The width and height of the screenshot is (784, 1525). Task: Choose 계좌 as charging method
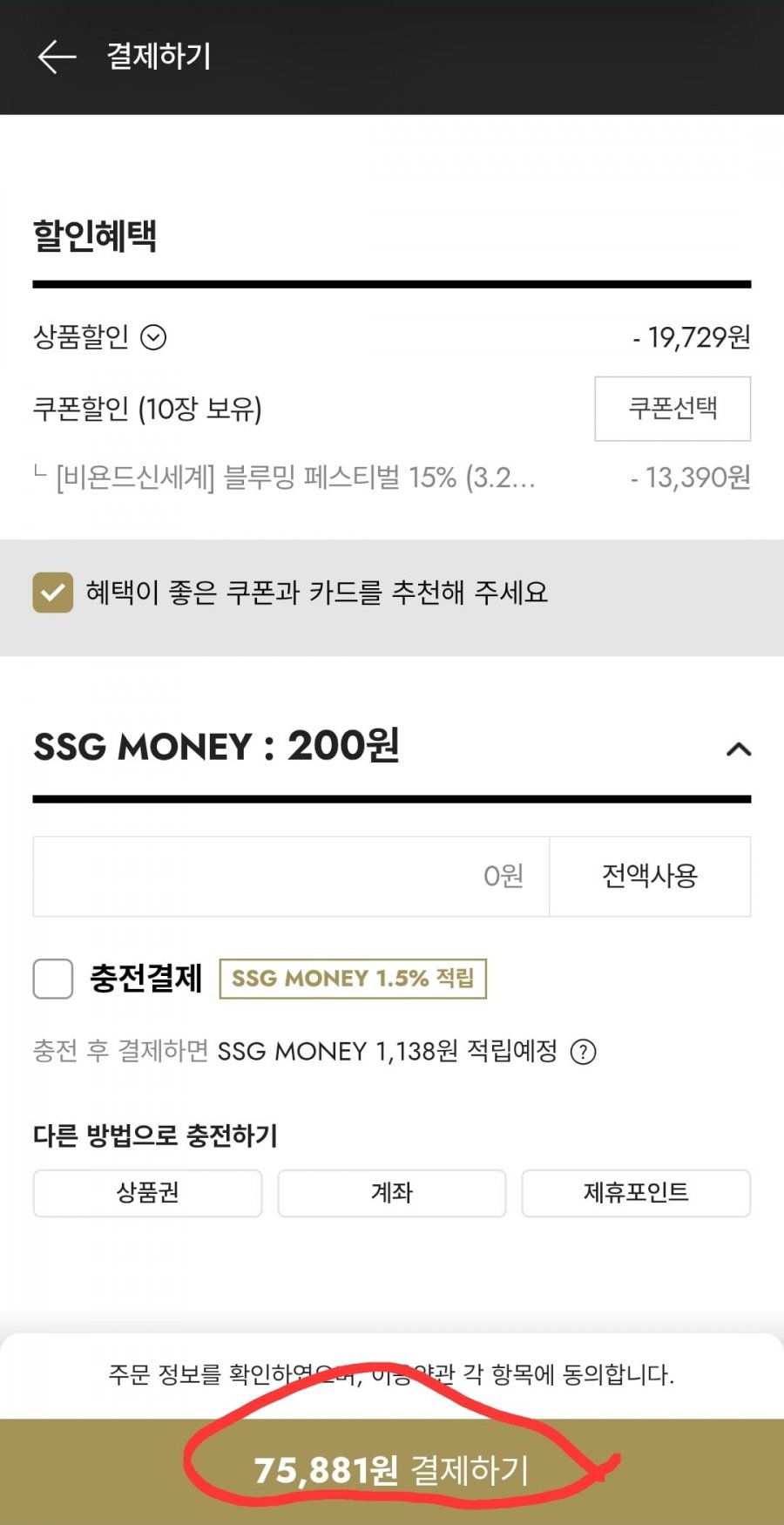point(391,1193)
